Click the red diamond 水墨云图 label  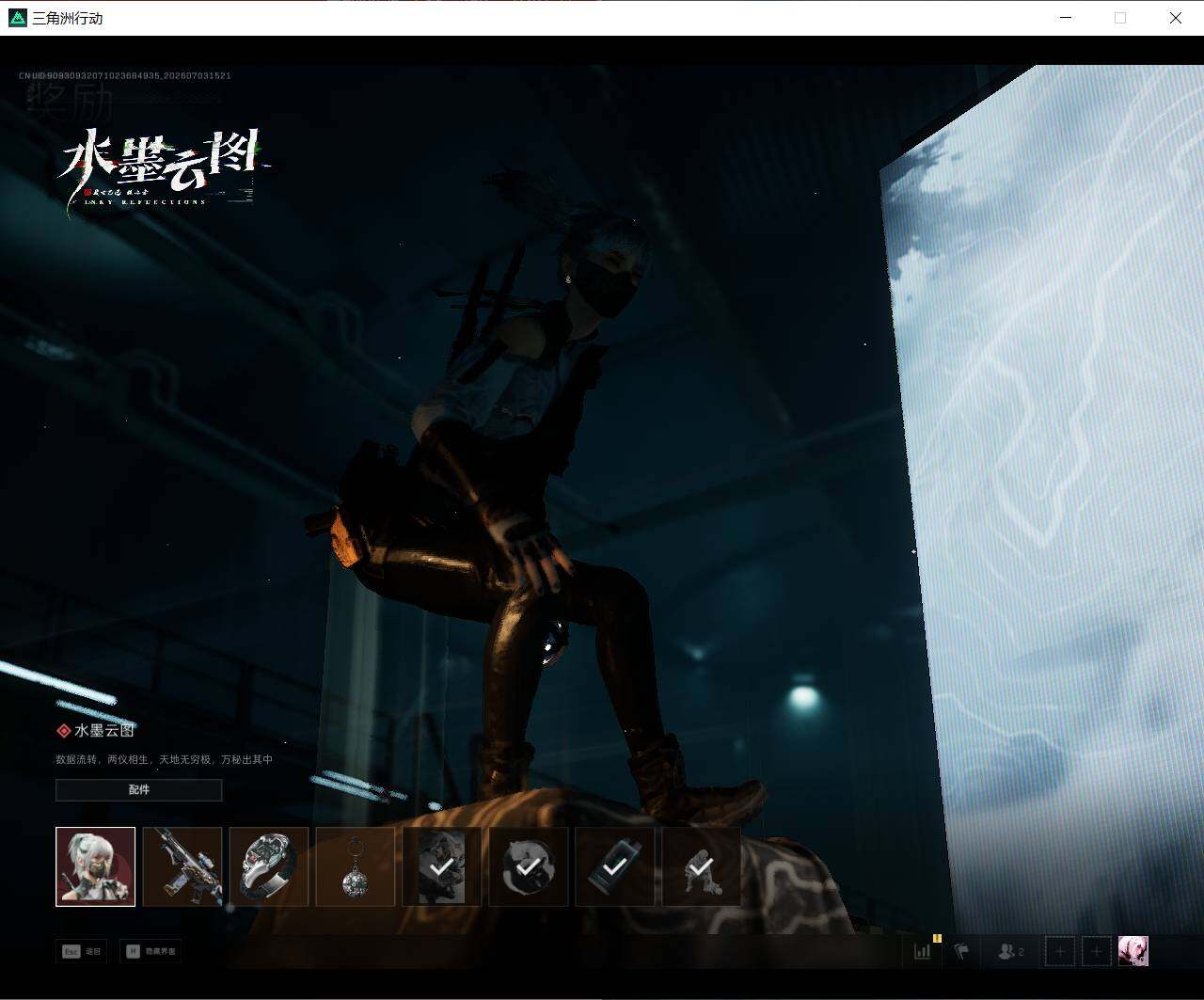(96, 731)
